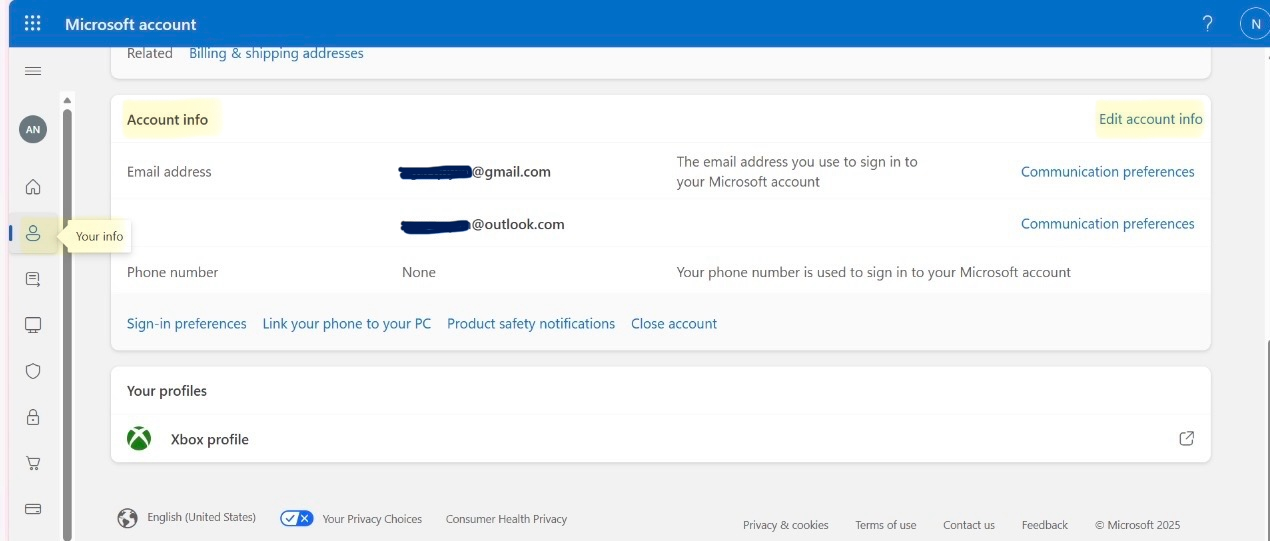Click the Close account link

674,324
